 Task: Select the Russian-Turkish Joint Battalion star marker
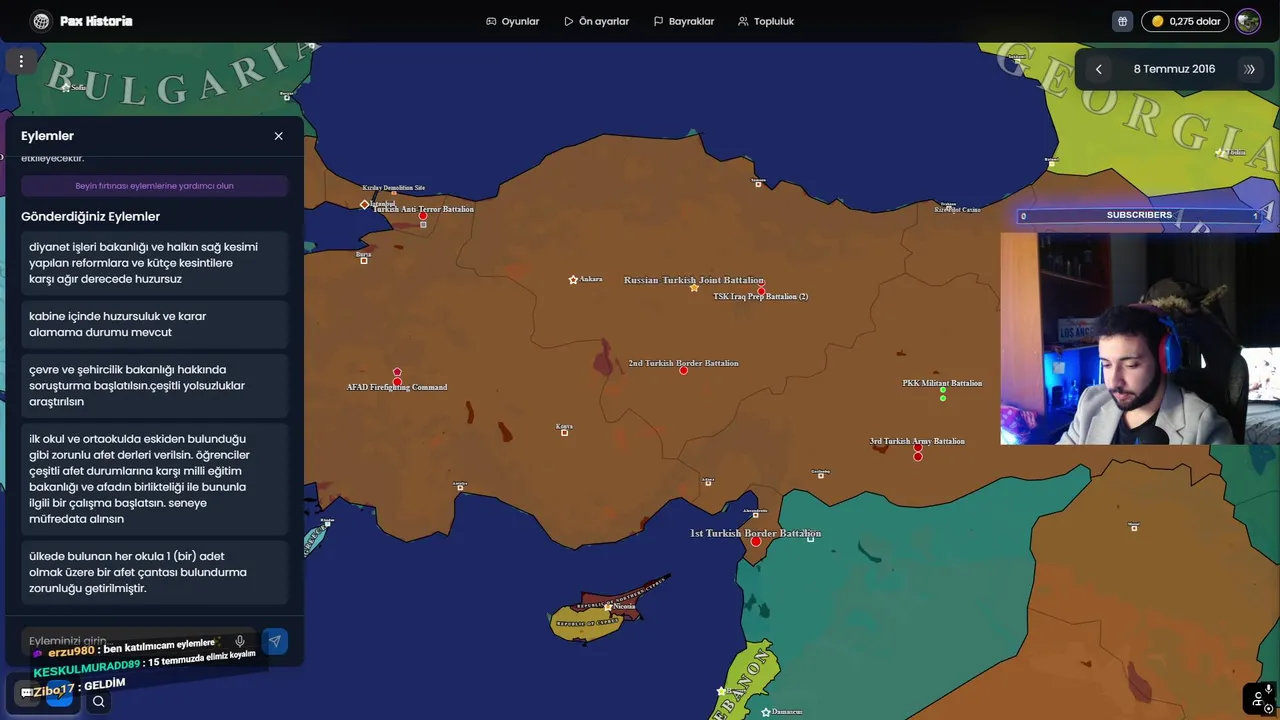pyautogui.click(x=694, y=288)
